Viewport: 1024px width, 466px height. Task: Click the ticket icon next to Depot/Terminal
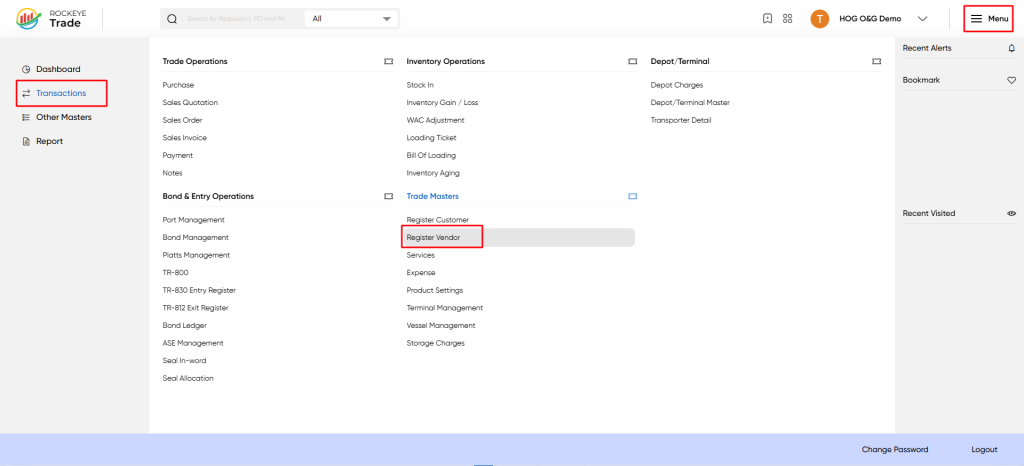pos(876,61)
